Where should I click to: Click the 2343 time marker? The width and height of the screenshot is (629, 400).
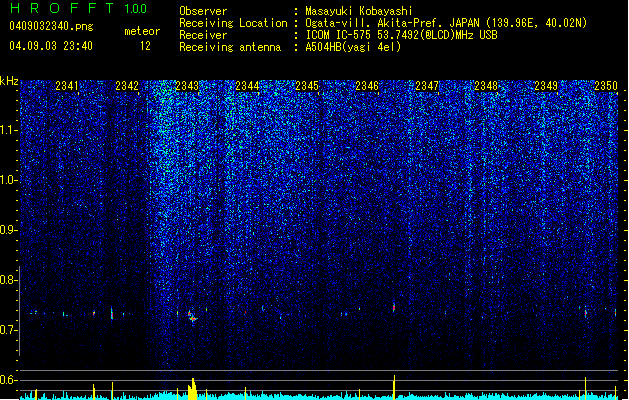pos(187,86)
